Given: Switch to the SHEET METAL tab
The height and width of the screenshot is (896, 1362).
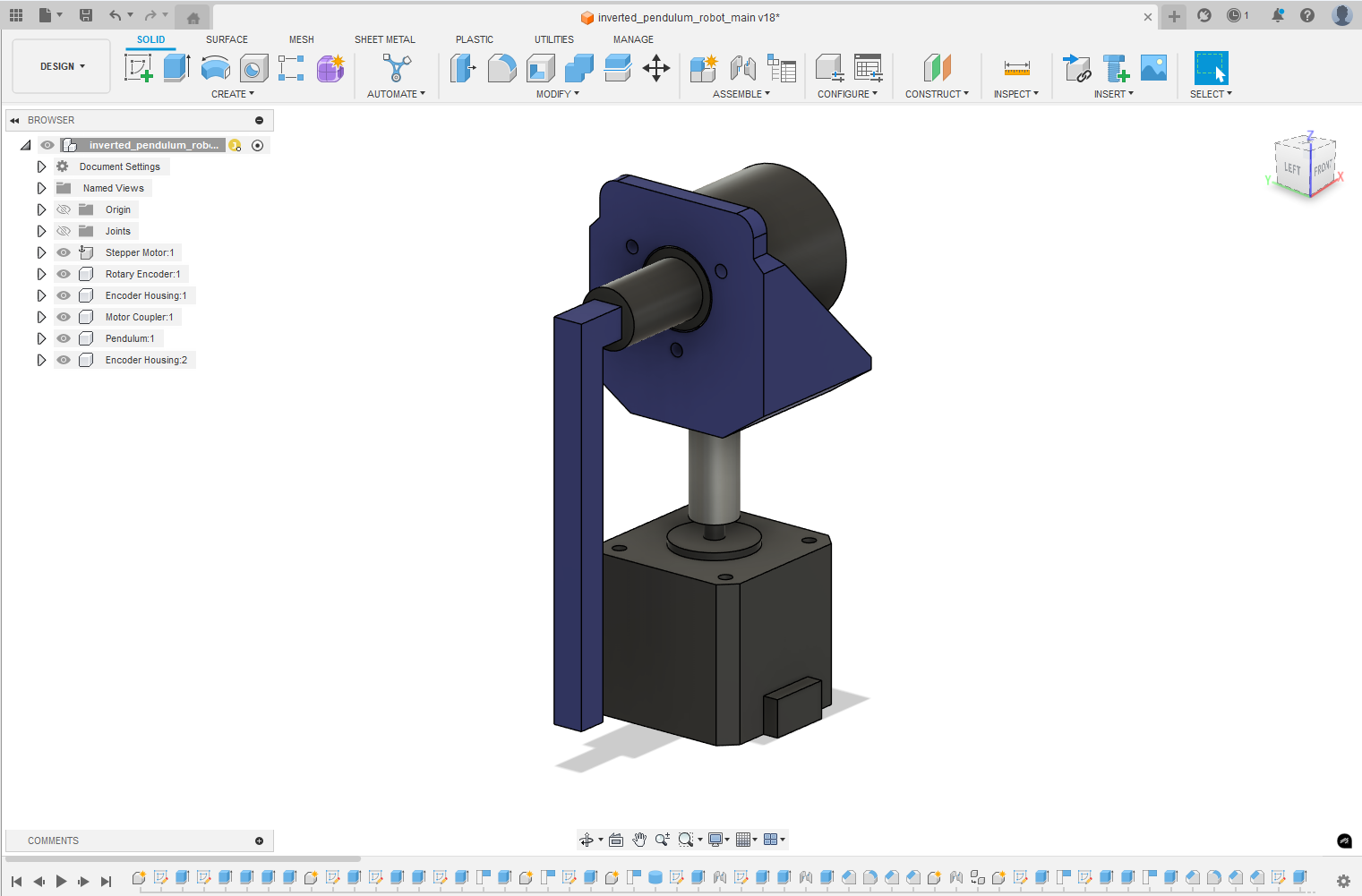Looking at the screenshot, I should pyautogui.click(x=384, y=39).
